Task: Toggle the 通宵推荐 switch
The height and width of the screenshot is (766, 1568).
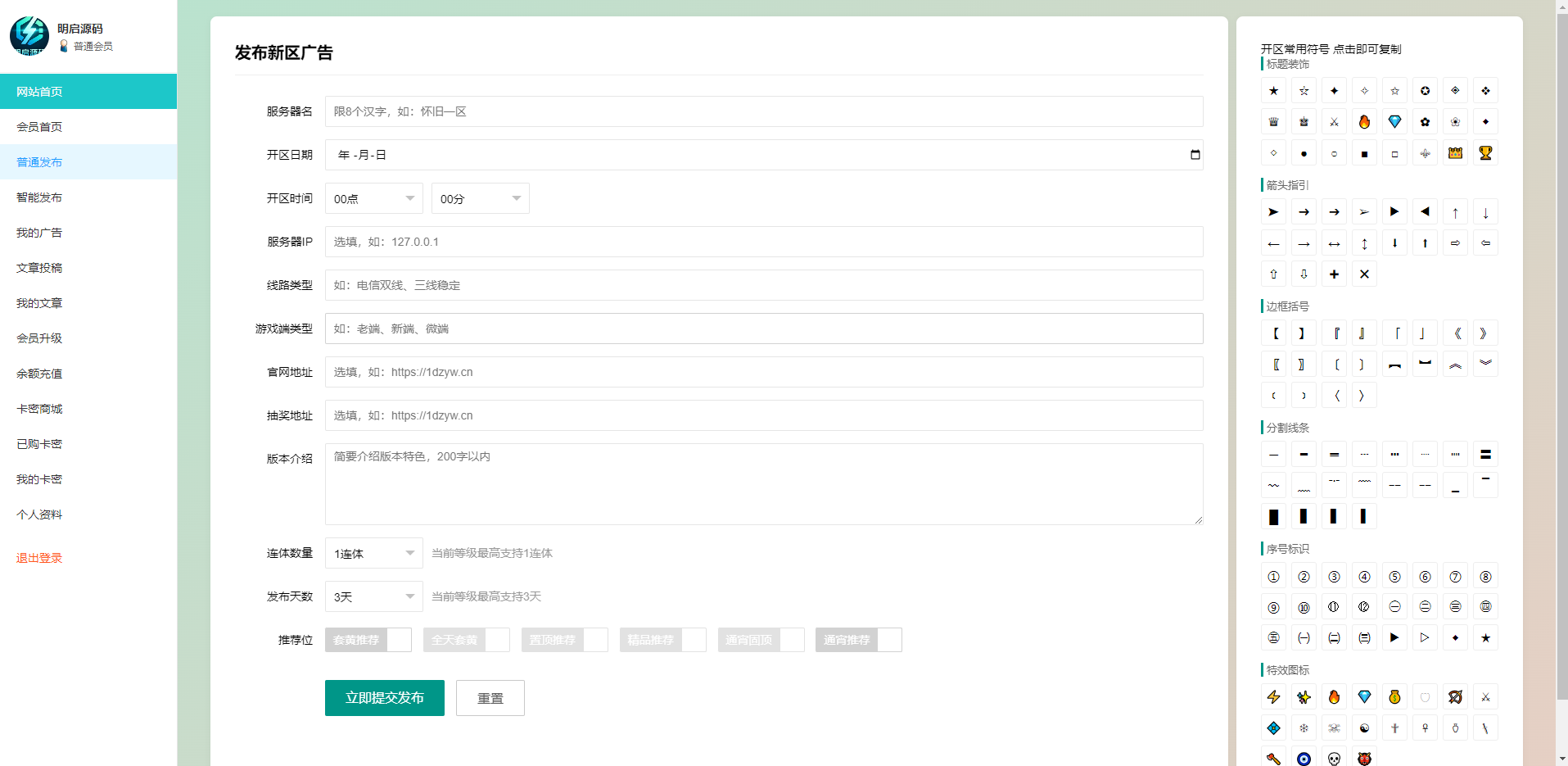Action: point(859,640)
